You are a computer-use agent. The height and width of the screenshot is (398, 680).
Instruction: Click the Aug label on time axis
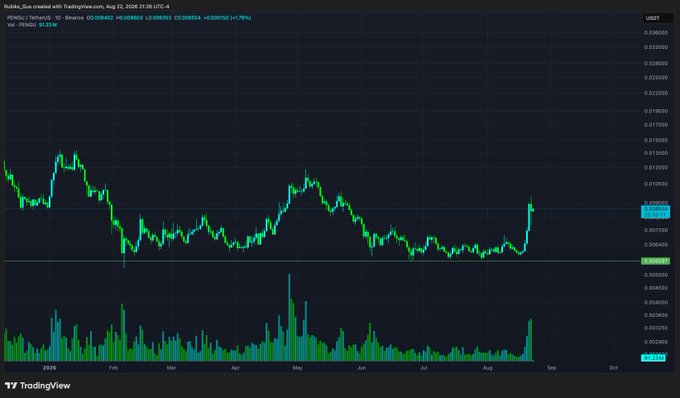487,368
